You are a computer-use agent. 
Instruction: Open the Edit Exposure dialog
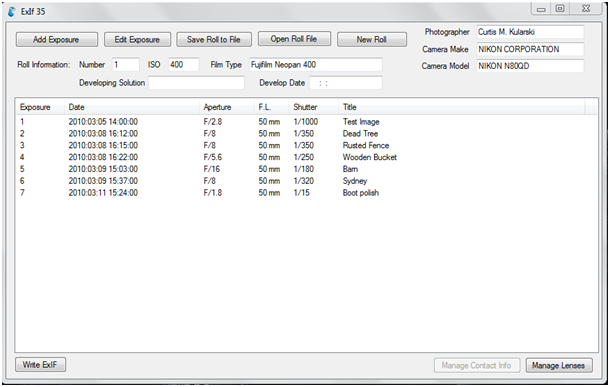[x=137, y=40]
